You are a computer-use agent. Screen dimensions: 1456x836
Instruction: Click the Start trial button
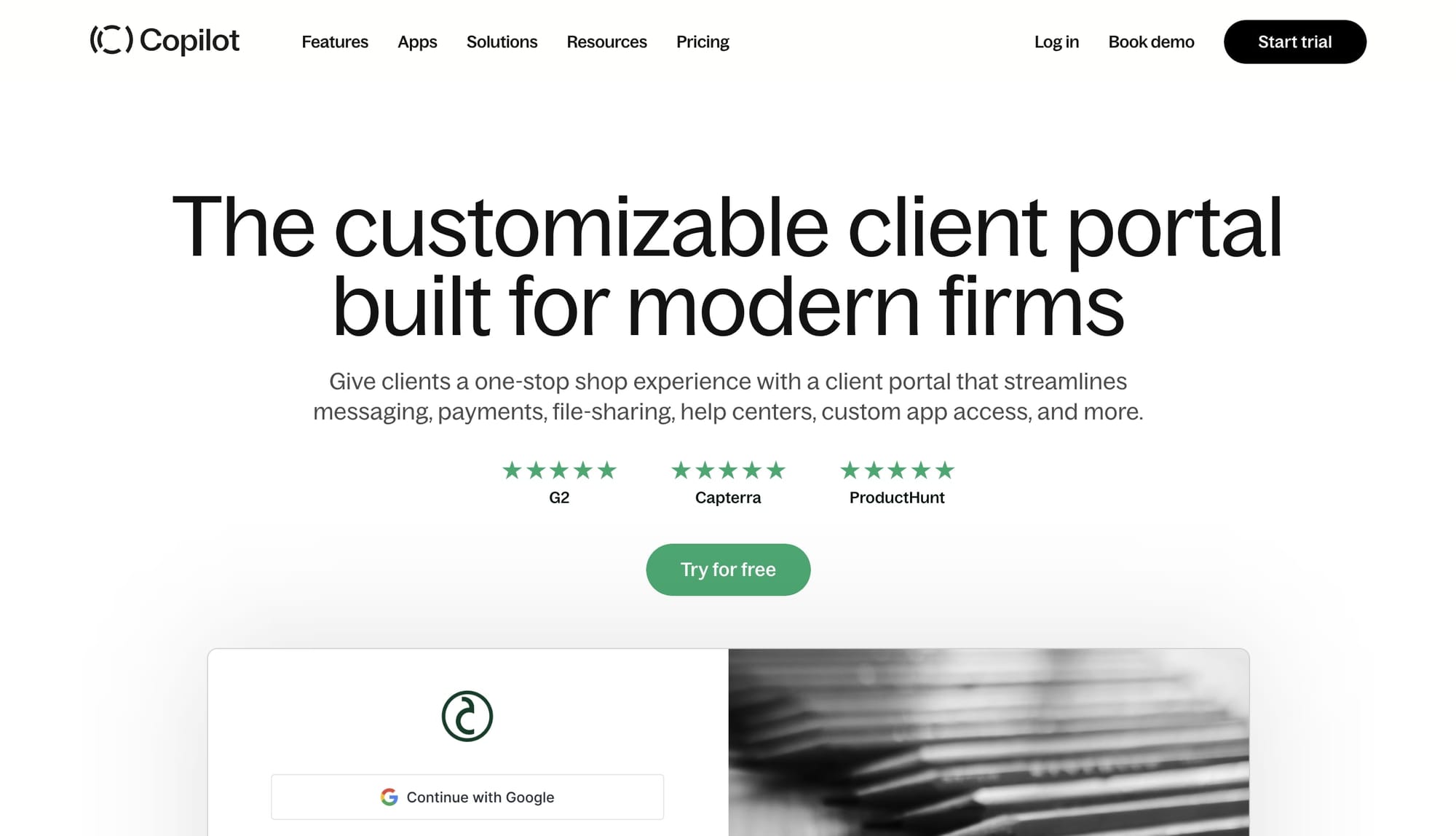tap(1295, 41)
